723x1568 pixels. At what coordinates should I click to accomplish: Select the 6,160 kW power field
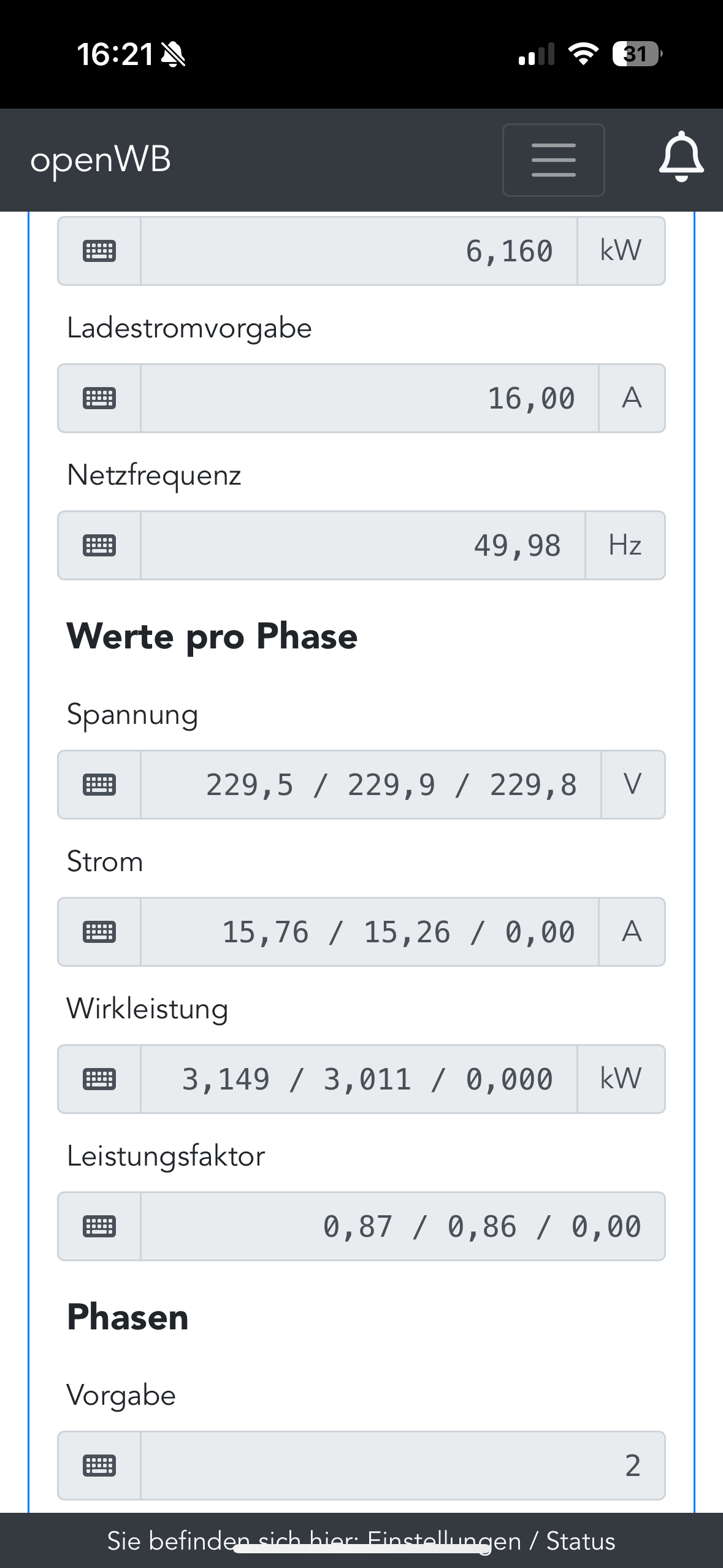tap(359, 251)
